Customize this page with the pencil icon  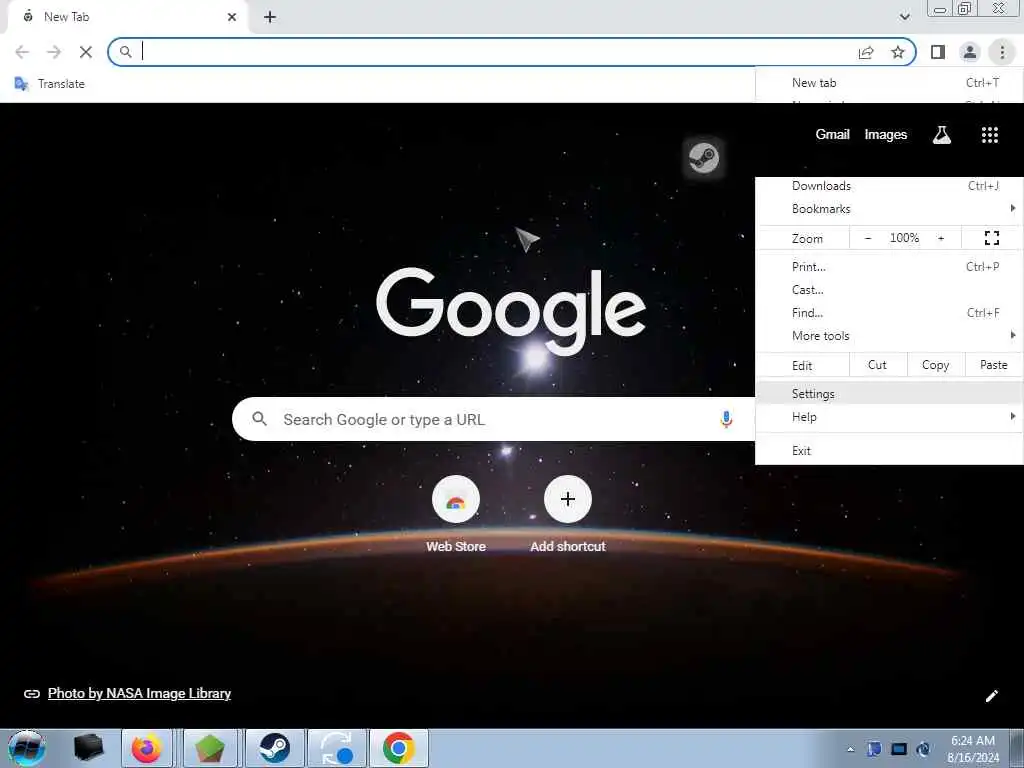pyautogui.click(x=991, y=696)
